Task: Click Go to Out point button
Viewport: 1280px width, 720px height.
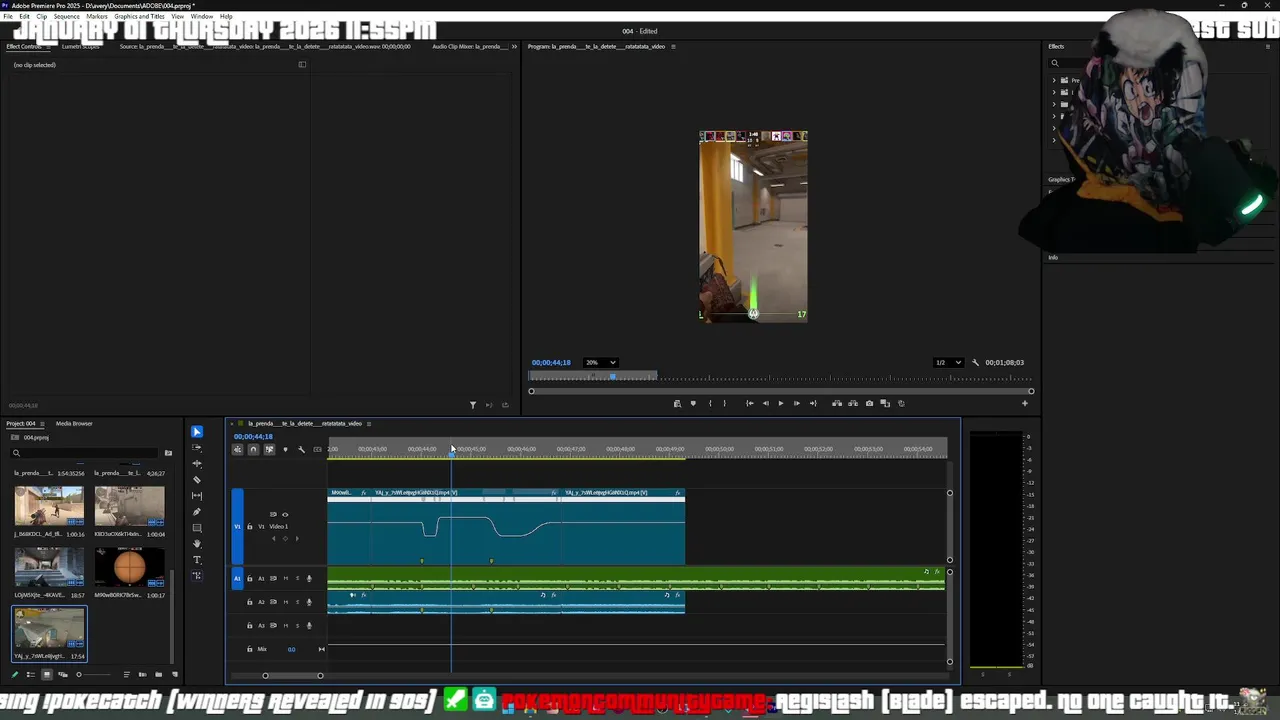Action: pyautogui.click(x=812, y=403)
